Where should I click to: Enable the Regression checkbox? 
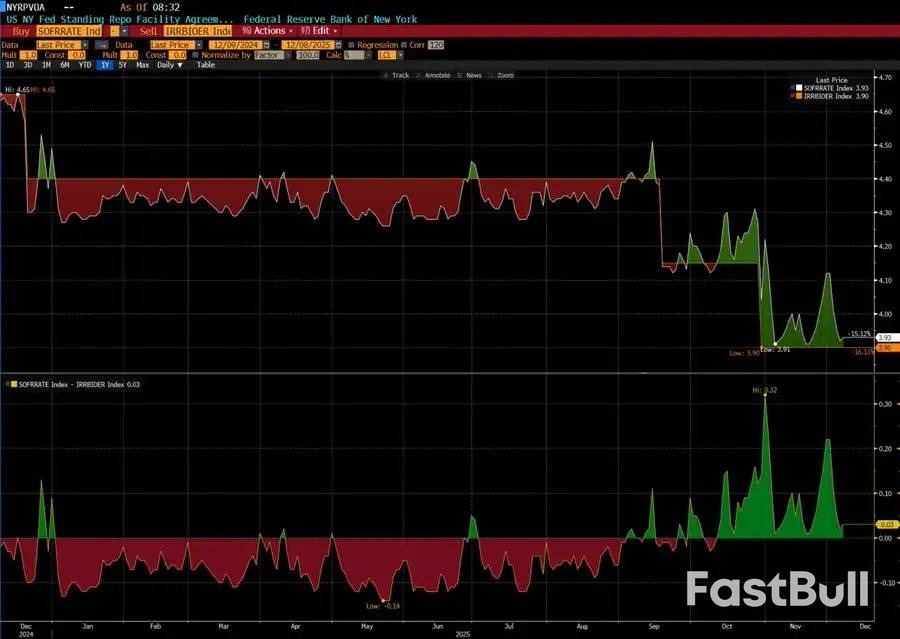(351, 45)
